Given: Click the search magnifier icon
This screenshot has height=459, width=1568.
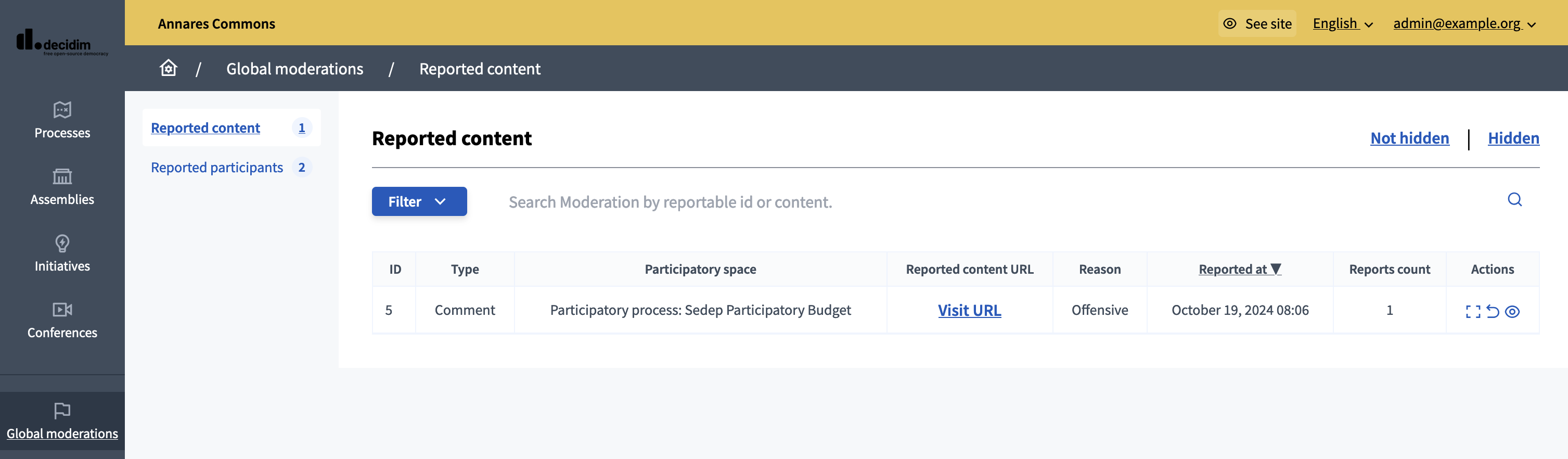Looking at the screenshot, I should point(1514,200).
